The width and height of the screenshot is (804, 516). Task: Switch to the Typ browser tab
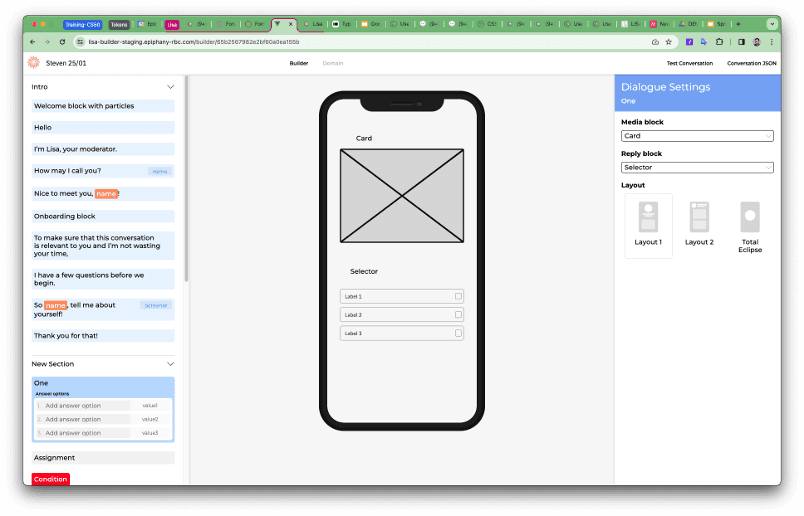pos(342,24)
